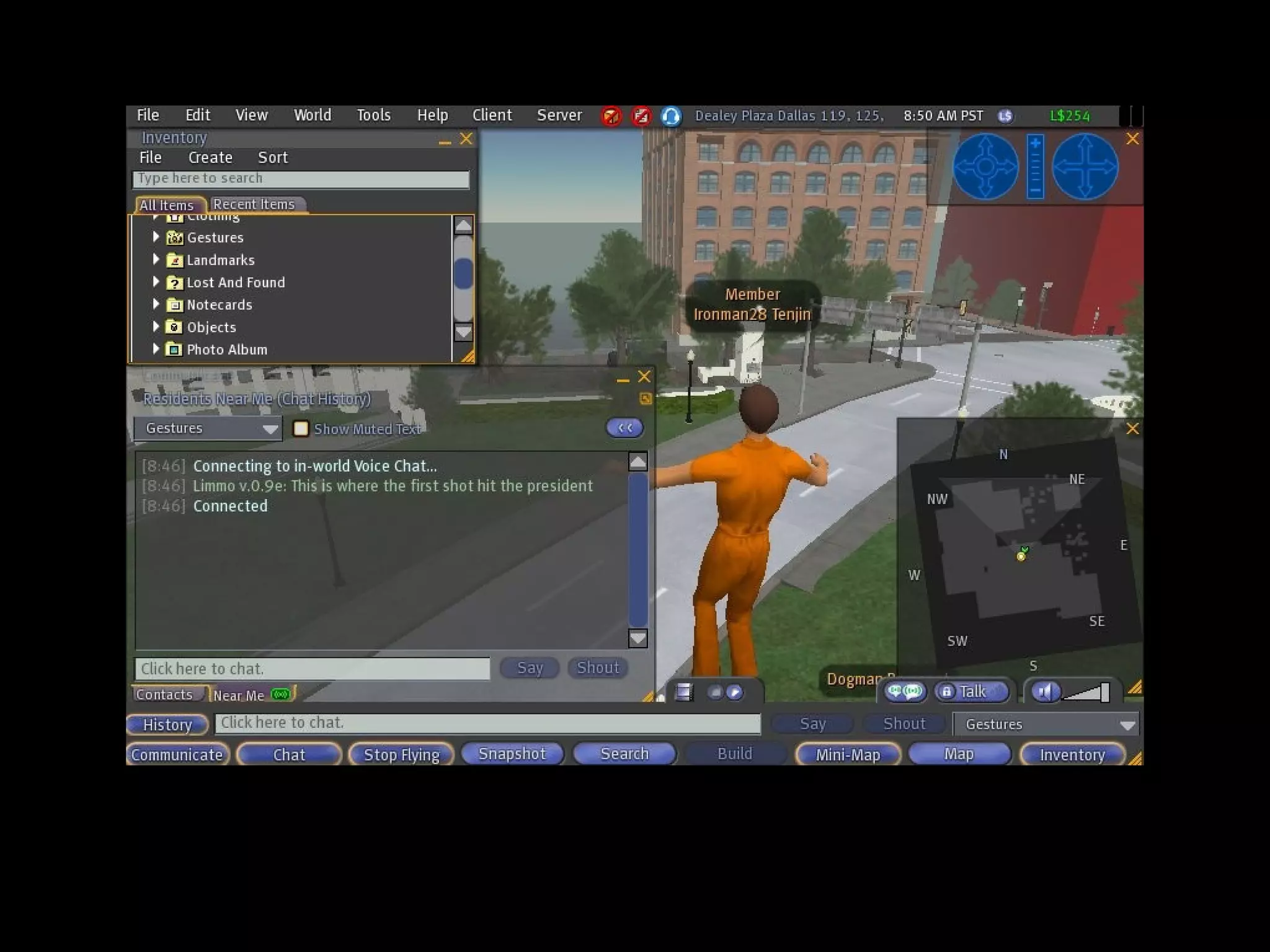Click Say in Communicate window

(x=530, y=668)
